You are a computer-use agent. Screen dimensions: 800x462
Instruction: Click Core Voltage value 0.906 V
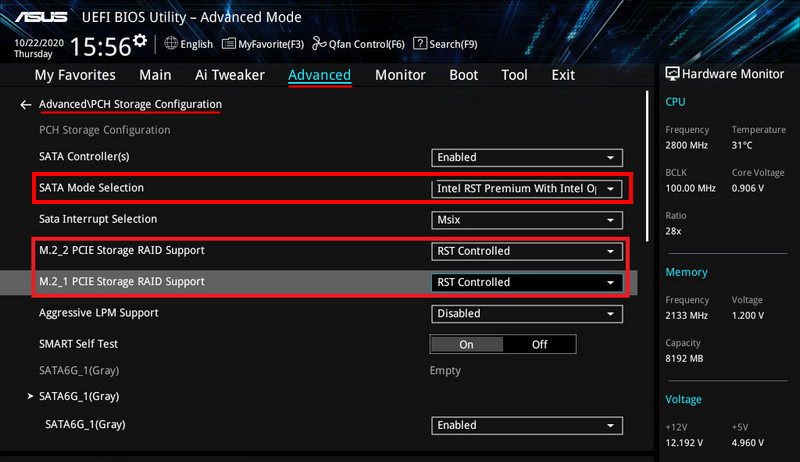pos(747,188)
